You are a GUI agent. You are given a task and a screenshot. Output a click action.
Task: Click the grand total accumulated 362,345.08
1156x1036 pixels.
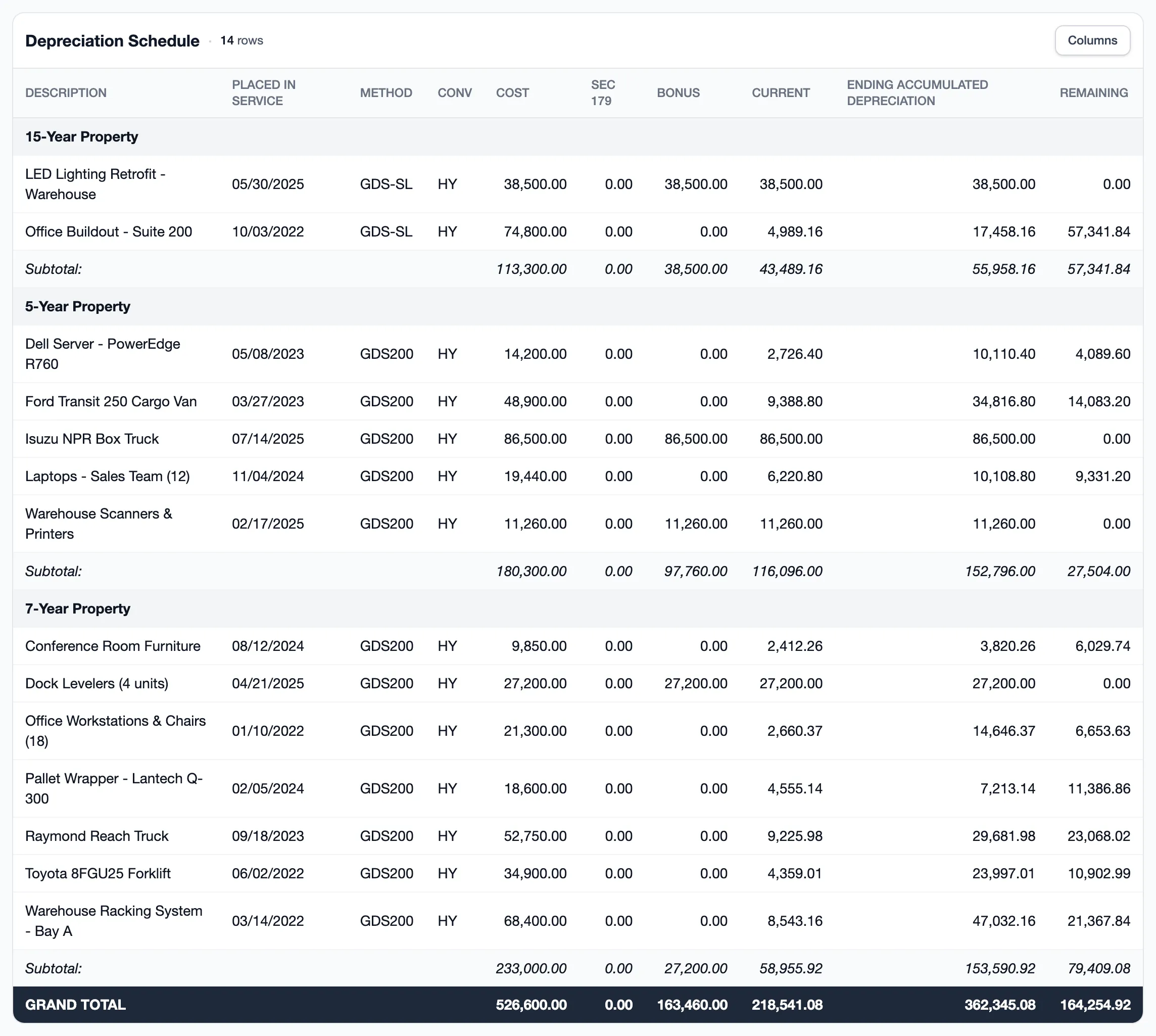click(x=999, y=1005)
